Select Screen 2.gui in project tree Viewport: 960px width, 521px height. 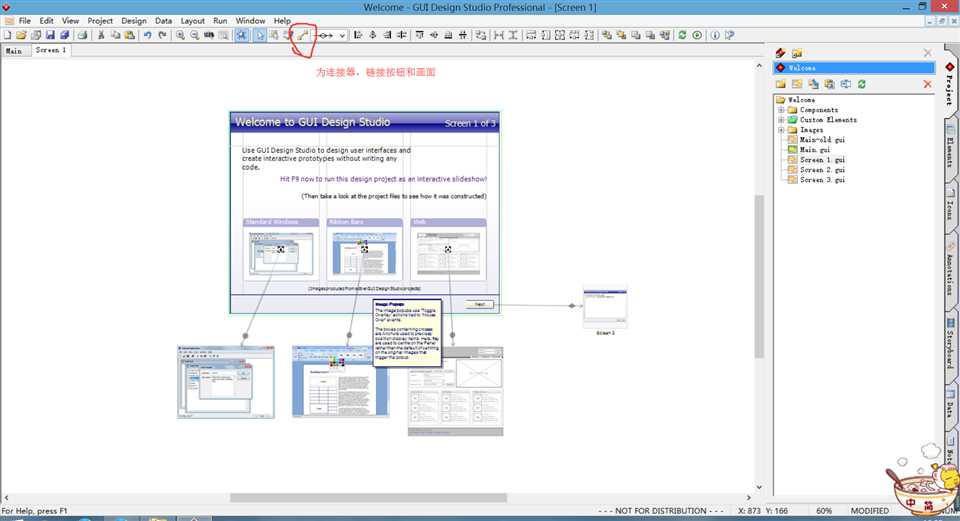822,170
